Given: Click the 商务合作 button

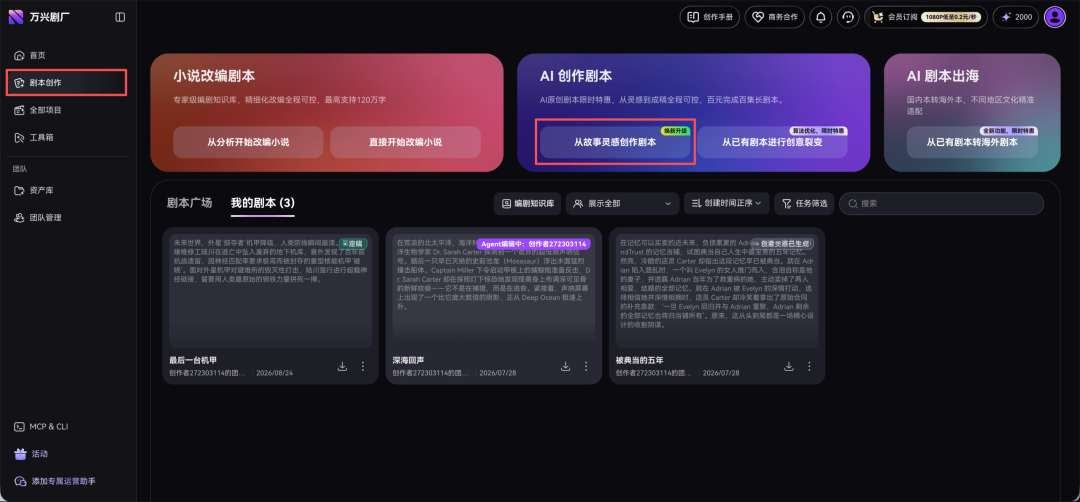Looking at the screenshot, I should 774,17.
